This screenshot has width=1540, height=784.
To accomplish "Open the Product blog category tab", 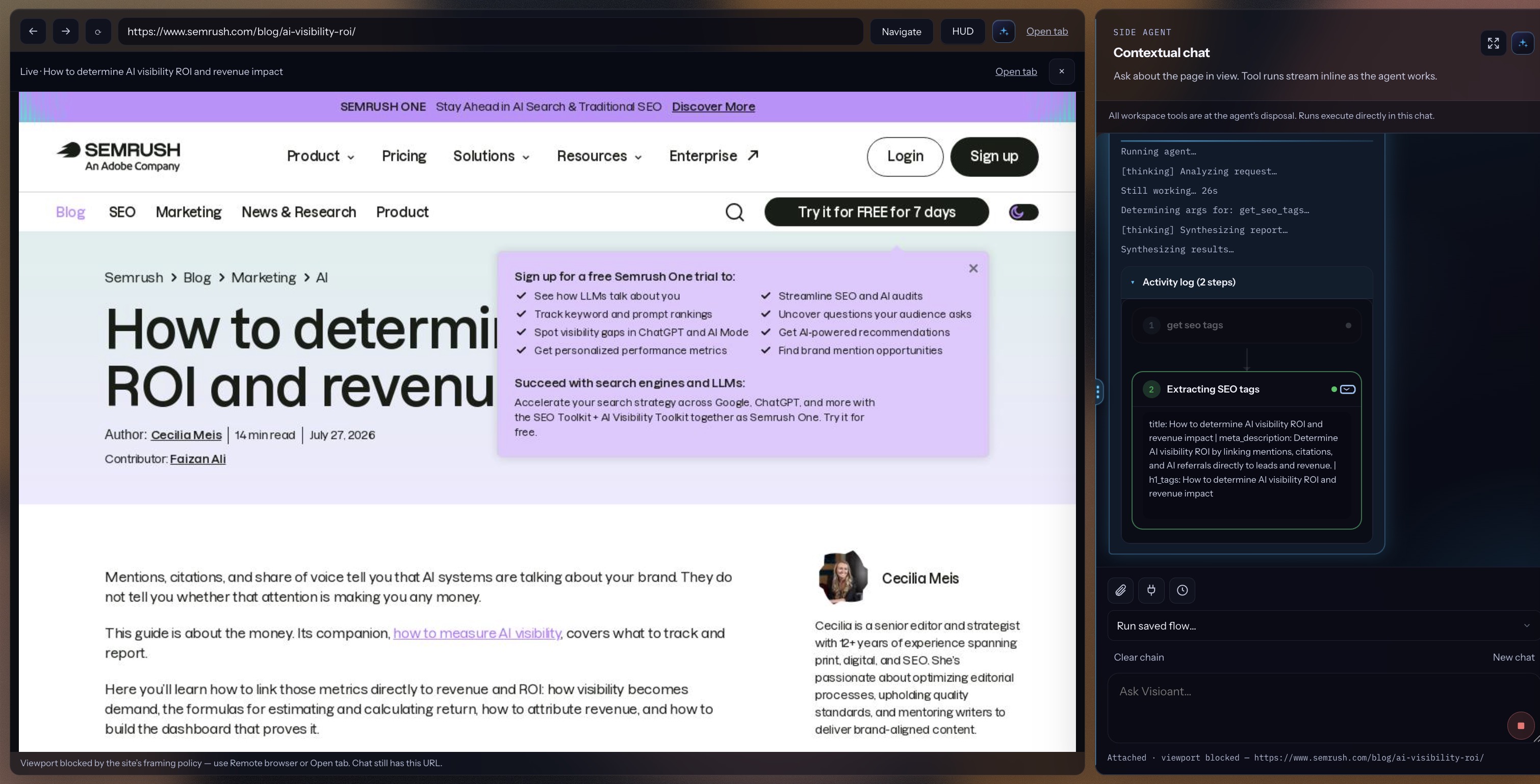I will (402, 212).
